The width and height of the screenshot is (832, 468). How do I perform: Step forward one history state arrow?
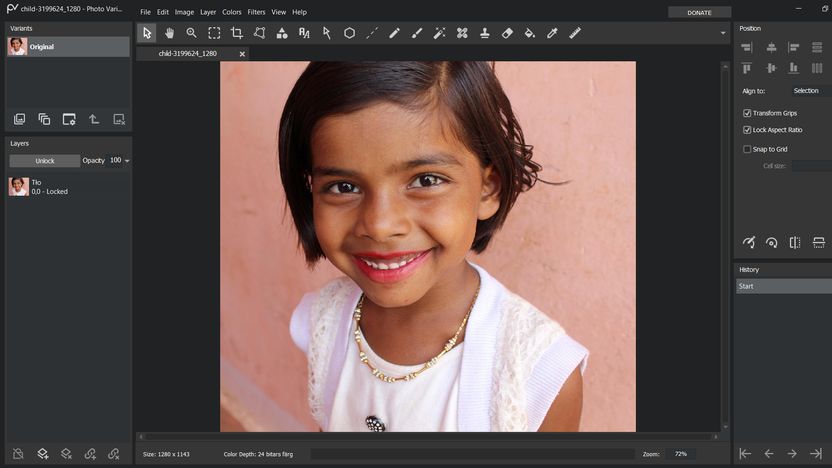tap(792, 454)
